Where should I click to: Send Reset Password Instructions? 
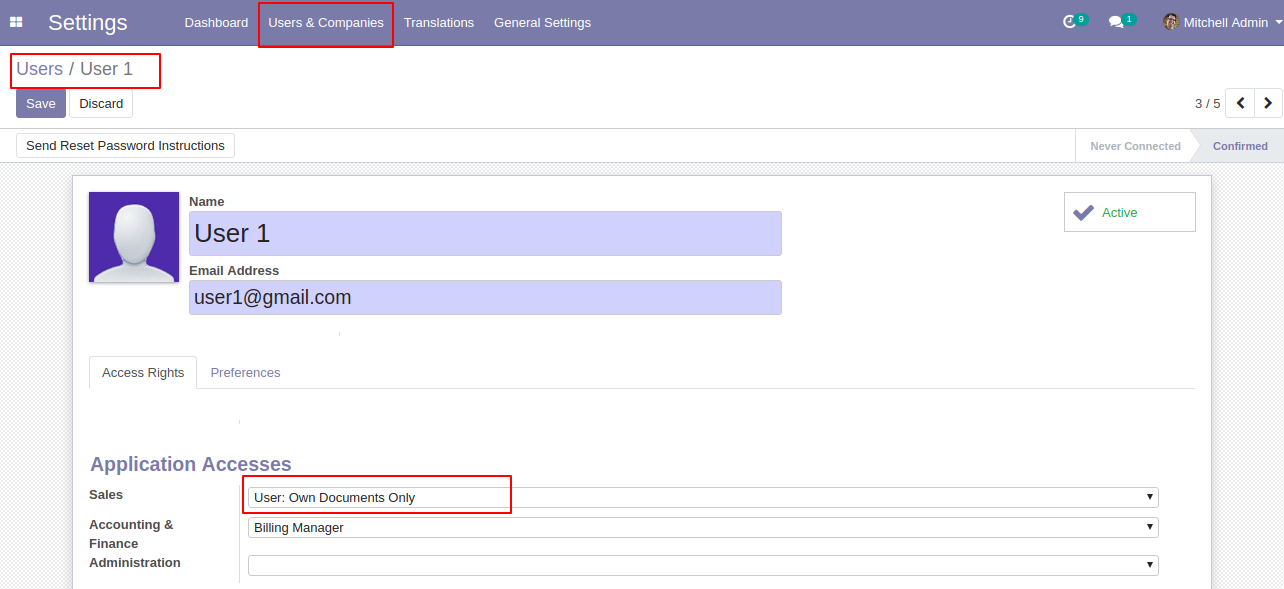pos(125,145)
